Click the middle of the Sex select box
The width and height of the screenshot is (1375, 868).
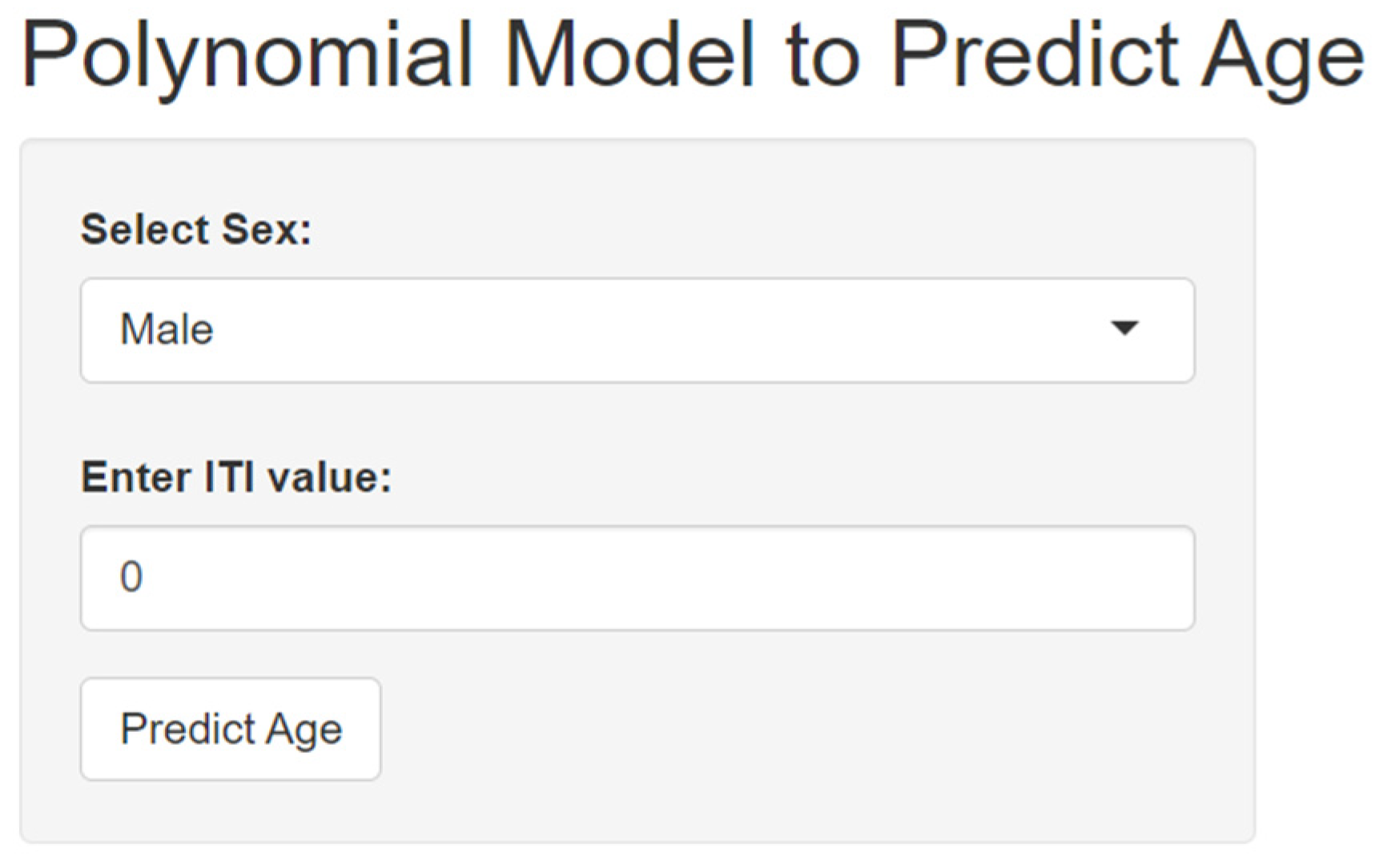click(x=637, y=330)
